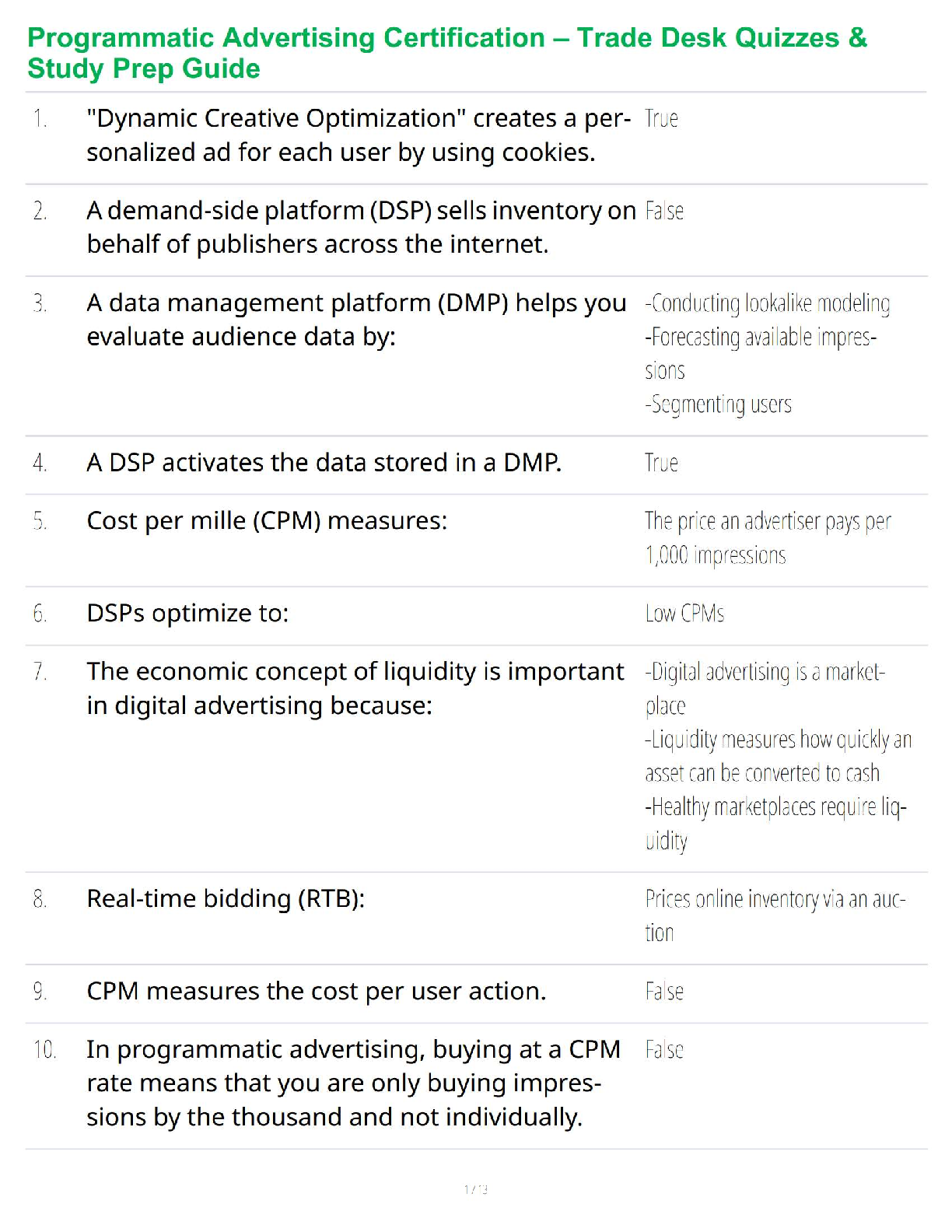This screenshot has width=952, height=1232.
Task: Click the "Low CPMs" answer
Action: pos(684,614)
